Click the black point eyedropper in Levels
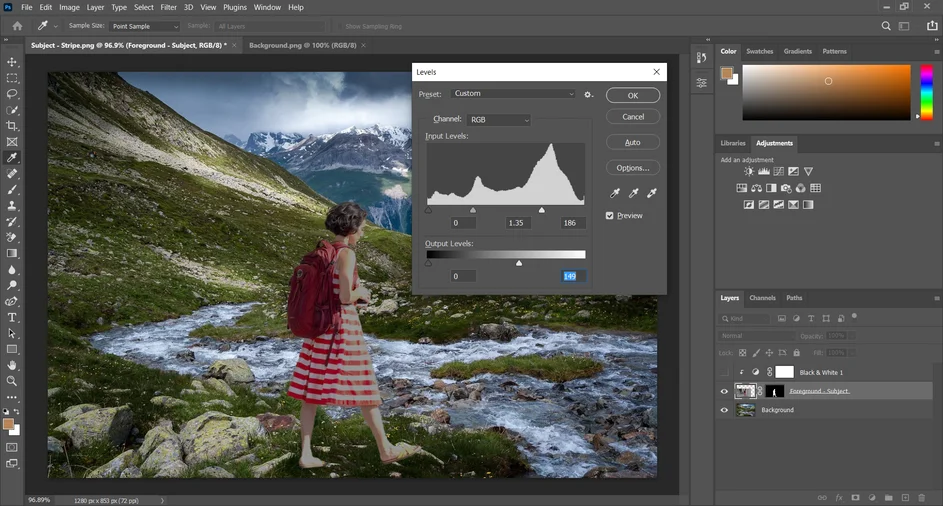The width and height of the screenshot is (943, 506). [x=615, y=193]
